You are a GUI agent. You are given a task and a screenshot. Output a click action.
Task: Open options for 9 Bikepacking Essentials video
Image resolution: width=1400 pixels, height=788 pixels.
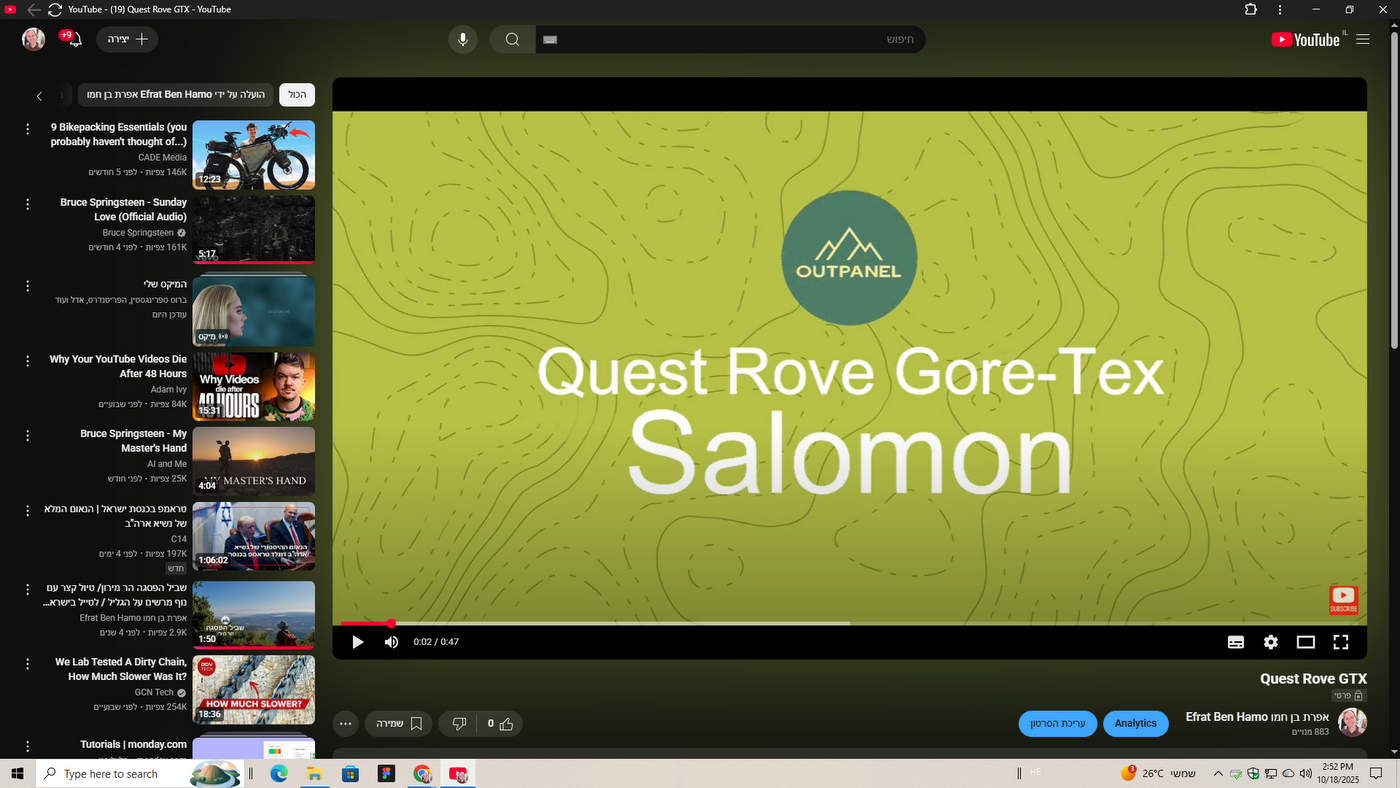pyautogui.click(x=28, y=129)
